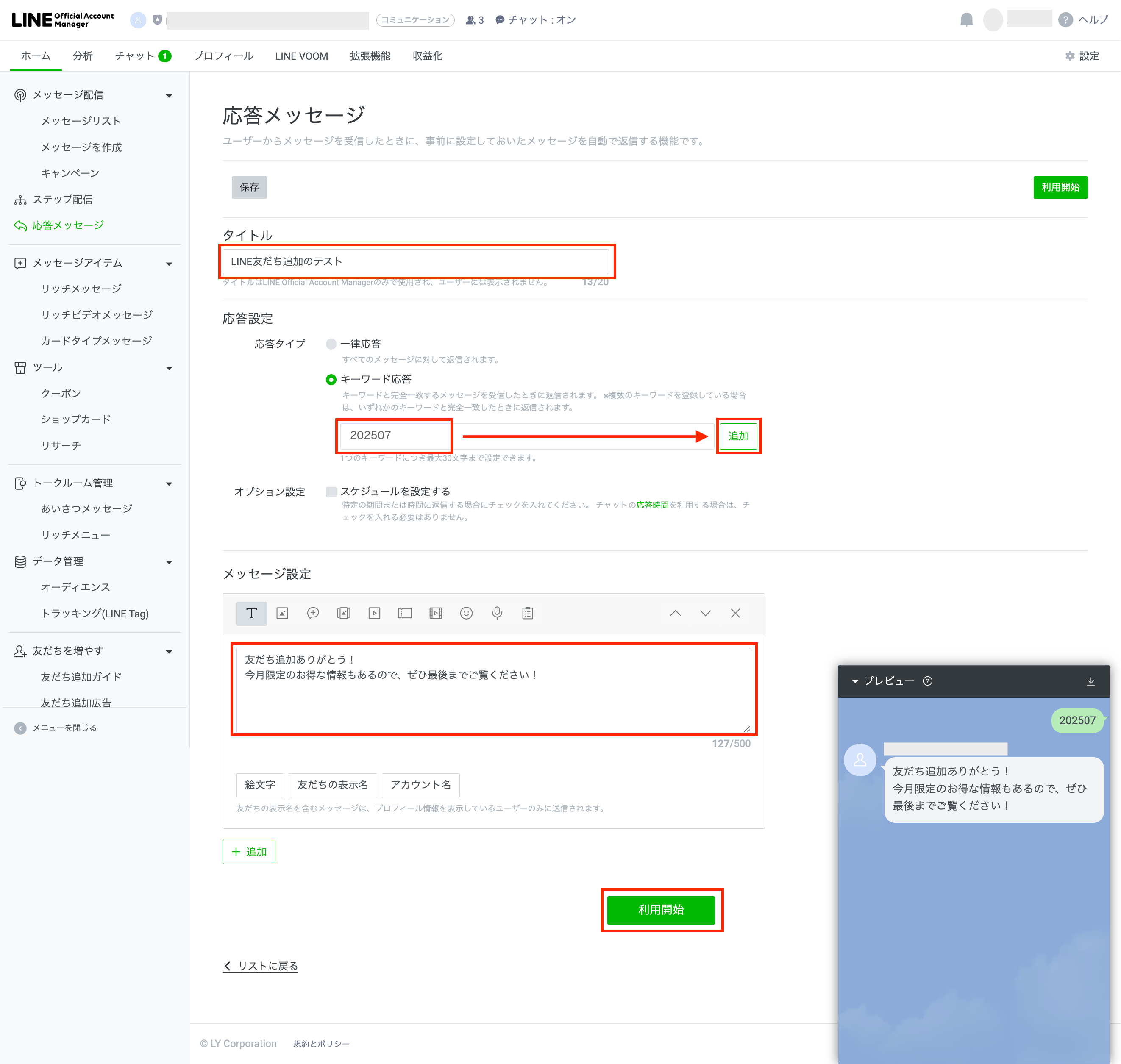The height and width of the screenshot is (1064, 1121).
Task: Click the LINE Official Account Manager logo
Action: point(62,20)
